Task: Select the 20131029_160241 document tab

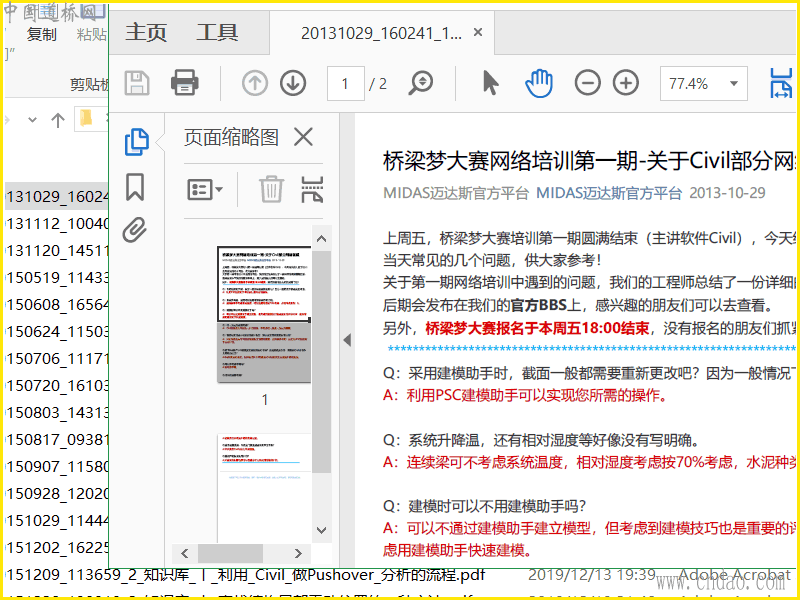Action: [x=381, y=33]
